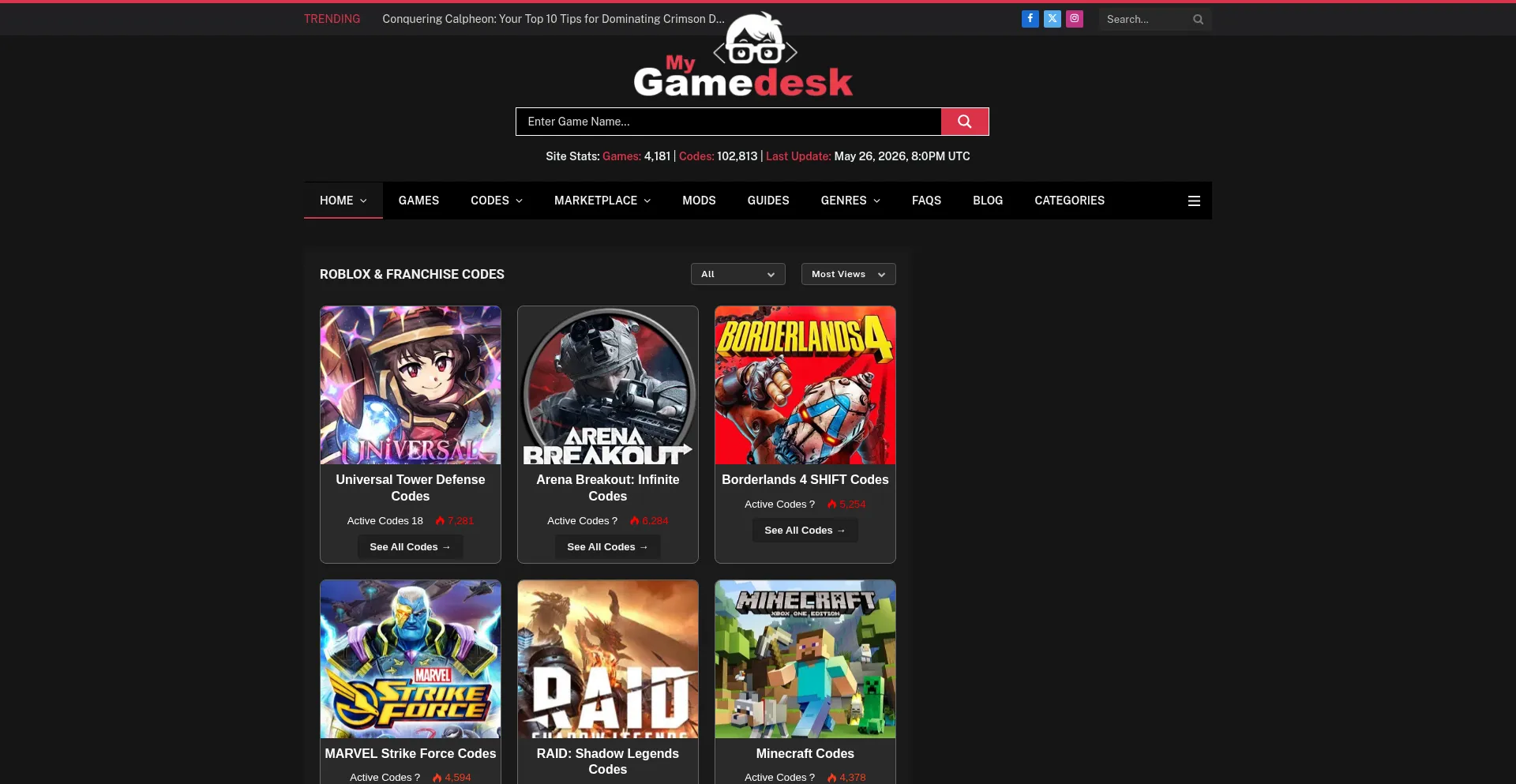Click flame icon on Universal Tower Defense card

440,521
